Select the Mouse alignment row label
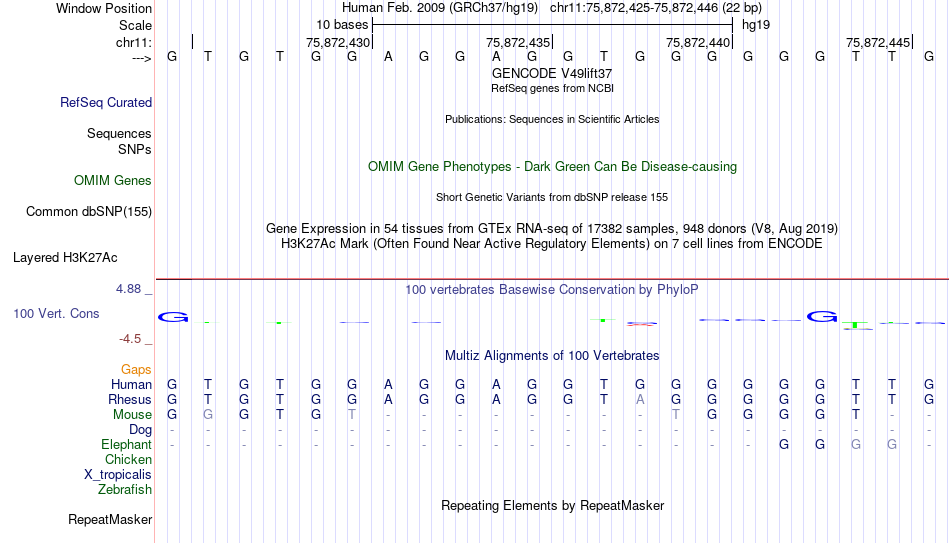950x543 pixels. pyautogui.click(x=133, y=415)
